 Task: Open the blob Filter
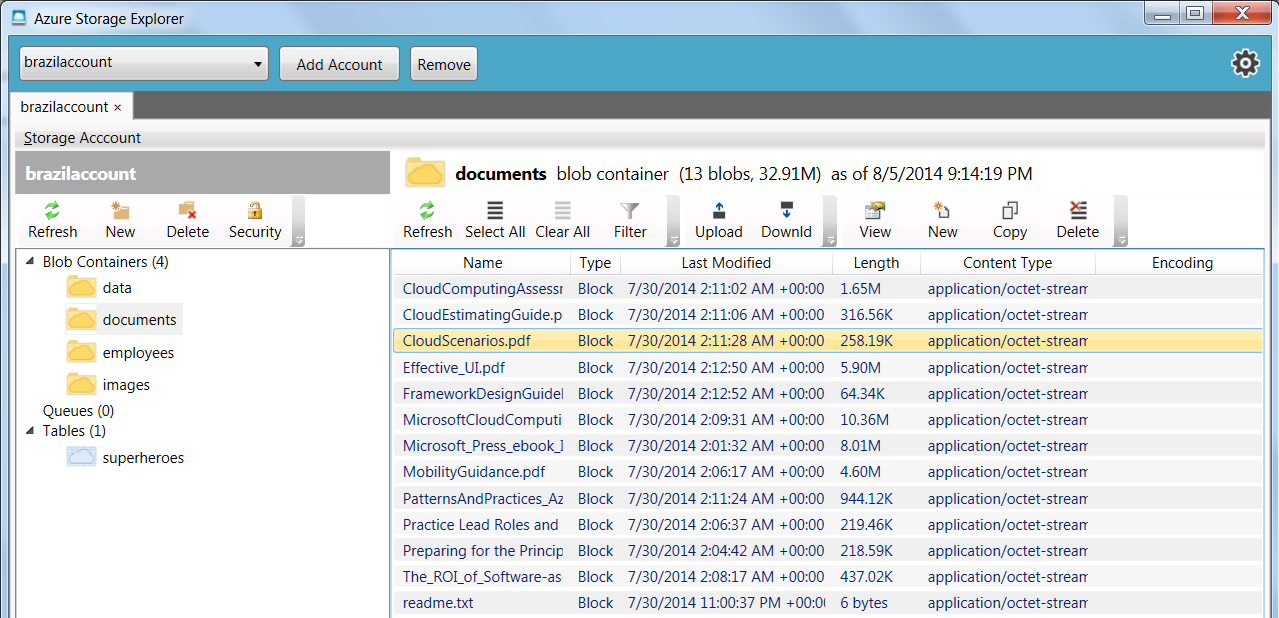point(630,220)
